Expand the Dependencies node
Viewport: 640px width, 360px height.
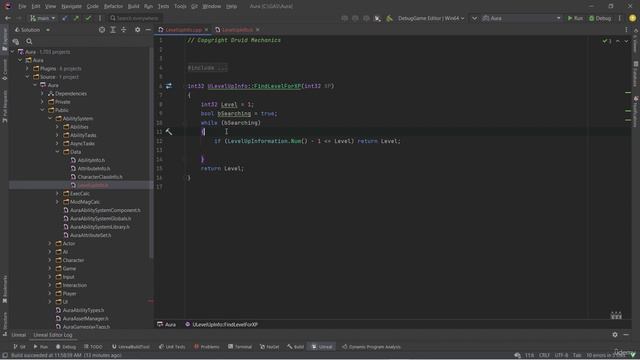[x=42, y=93]
